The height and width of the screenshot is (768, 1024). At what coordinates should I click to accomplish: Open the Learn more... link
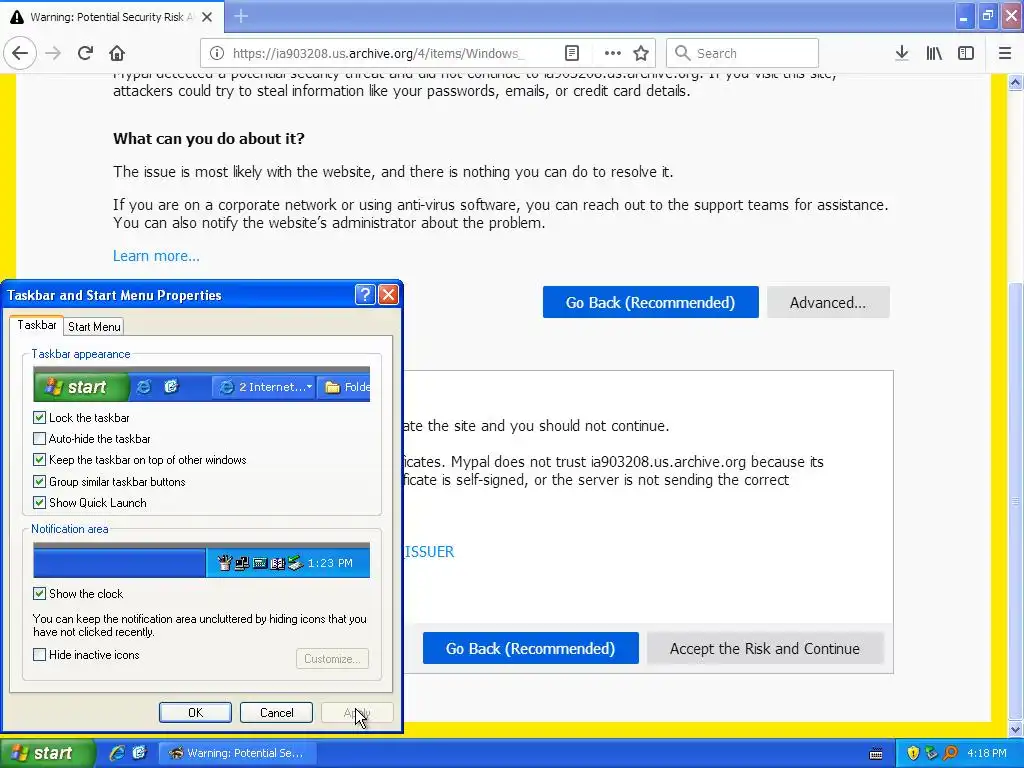(x=156, y=255)
